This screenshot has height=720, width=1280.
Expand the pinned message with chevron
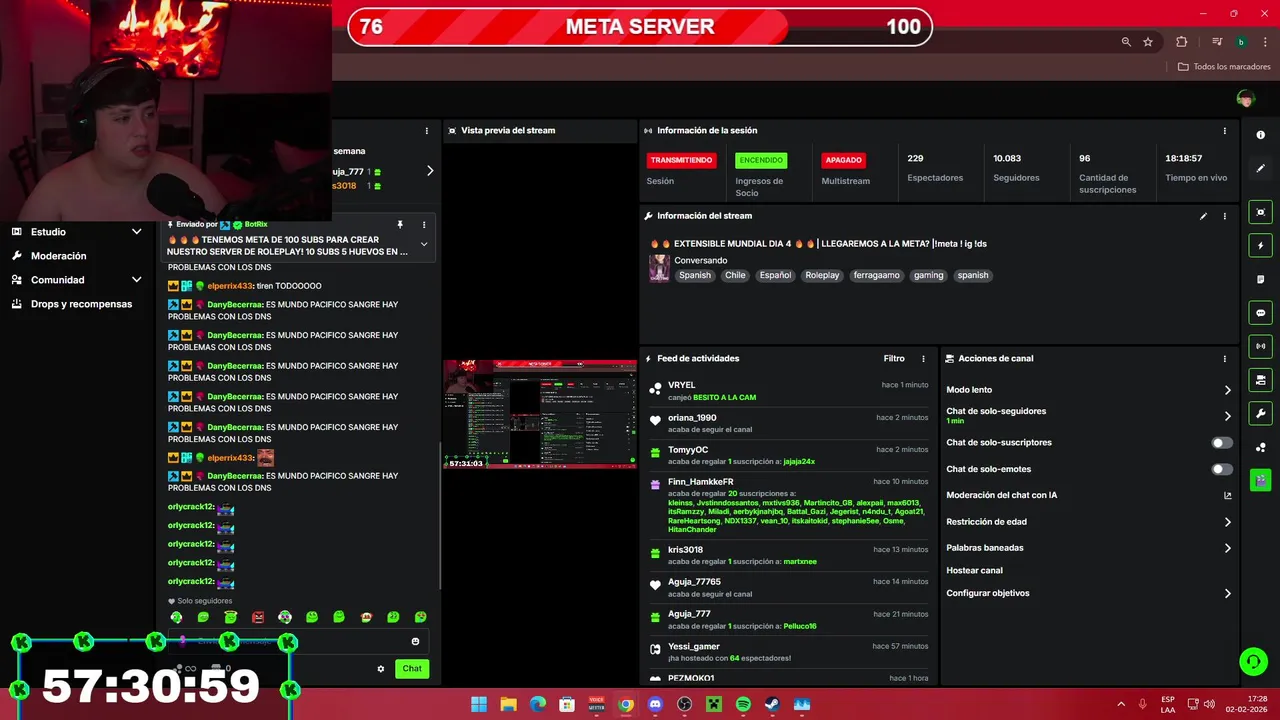(x=423, y=244)
